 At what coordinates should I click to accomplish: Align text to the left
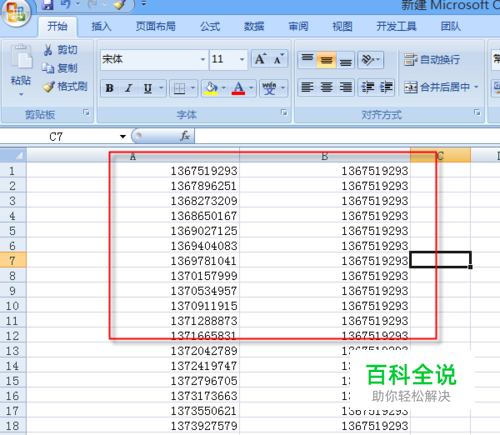pos(307,87)
